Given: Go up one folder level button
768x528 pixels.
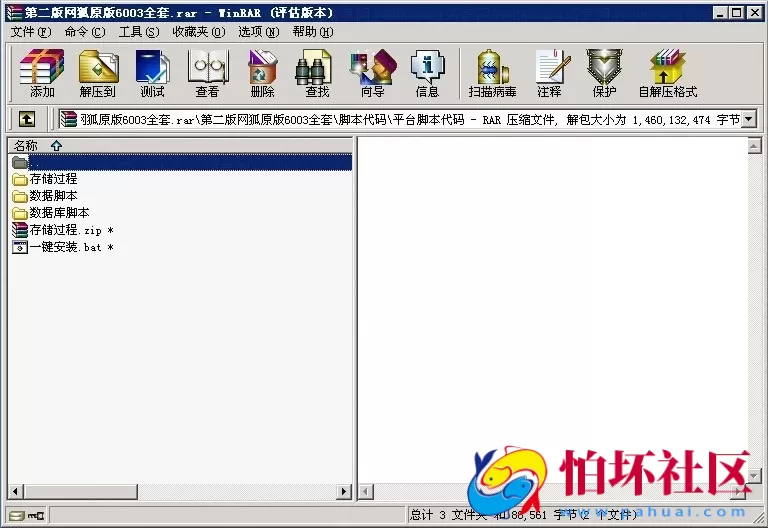Looking at the screenshot, I should point(27,119).
